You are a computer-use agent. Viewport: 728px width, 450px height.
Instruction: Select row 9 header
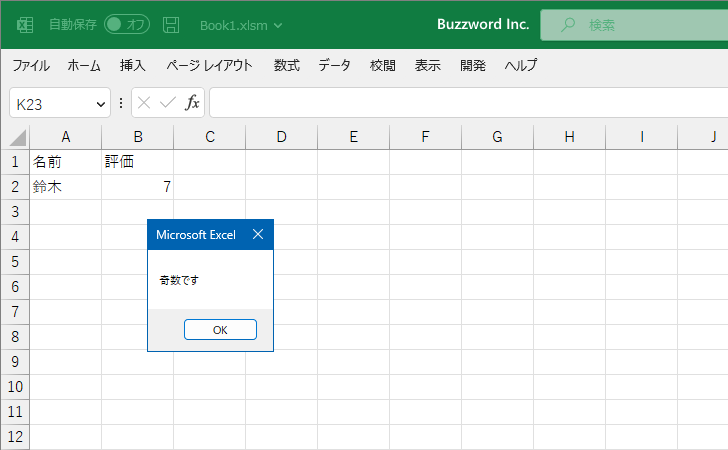[x=15, y=362]
